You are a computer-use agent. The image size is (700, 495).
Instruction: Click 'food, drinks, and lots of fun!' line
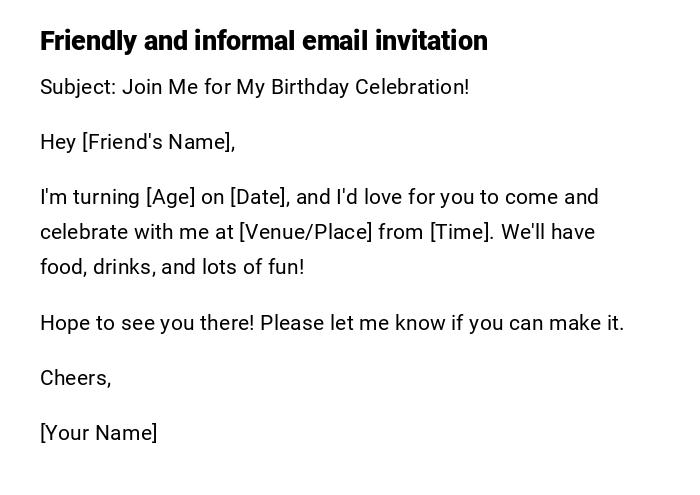click(x=172, y=267)
